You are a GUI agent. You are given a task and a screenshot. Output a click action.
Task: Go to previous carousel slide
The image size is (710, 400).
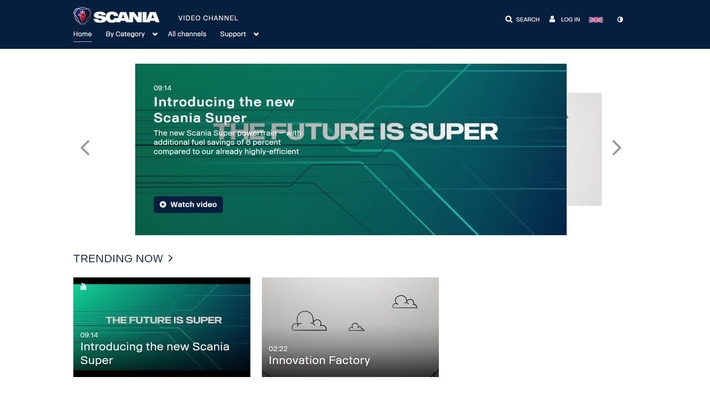[85, 148]
